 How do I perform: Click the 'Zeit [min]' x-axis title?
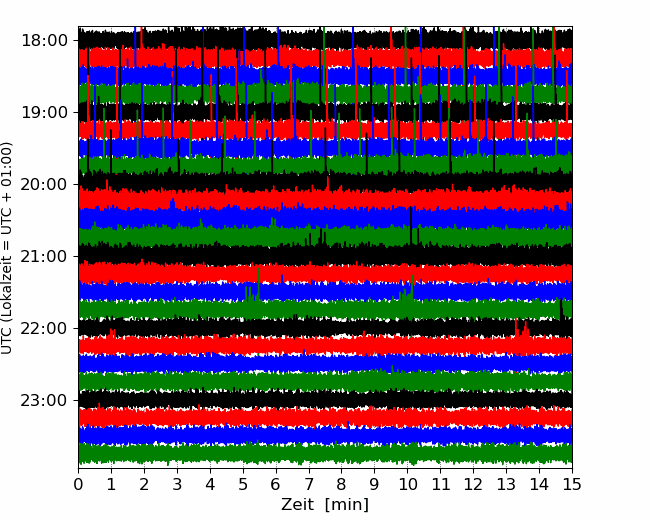pyautogui.click(x=325, y=505)
